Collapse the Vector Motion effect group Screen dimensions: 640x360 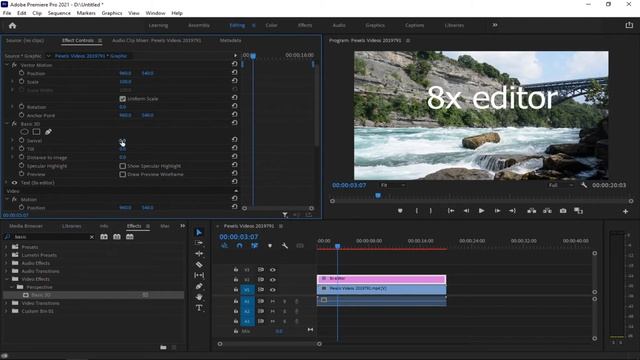point(7,64)
